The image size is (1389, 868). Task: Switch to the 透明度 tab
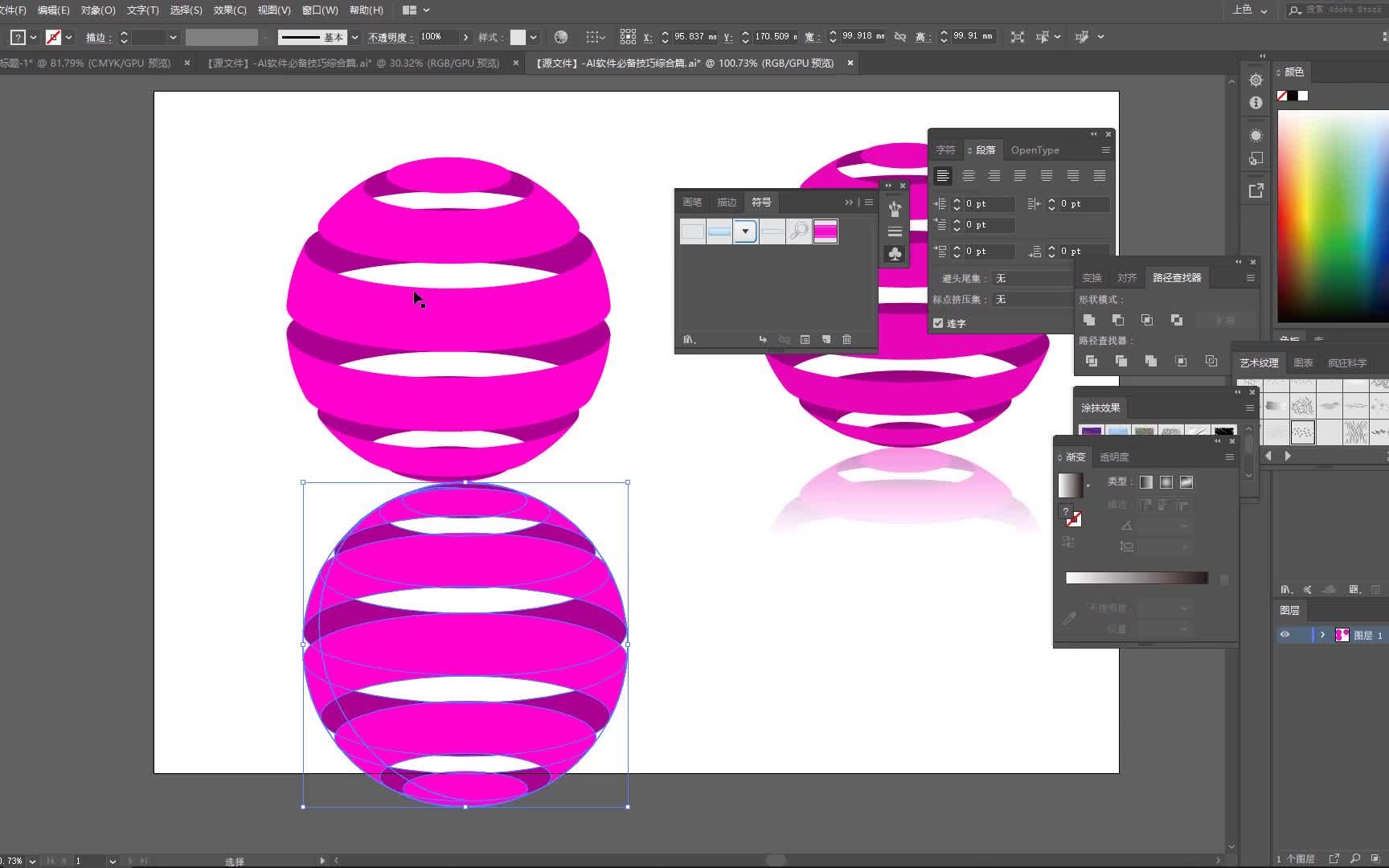click(1114, 457)
